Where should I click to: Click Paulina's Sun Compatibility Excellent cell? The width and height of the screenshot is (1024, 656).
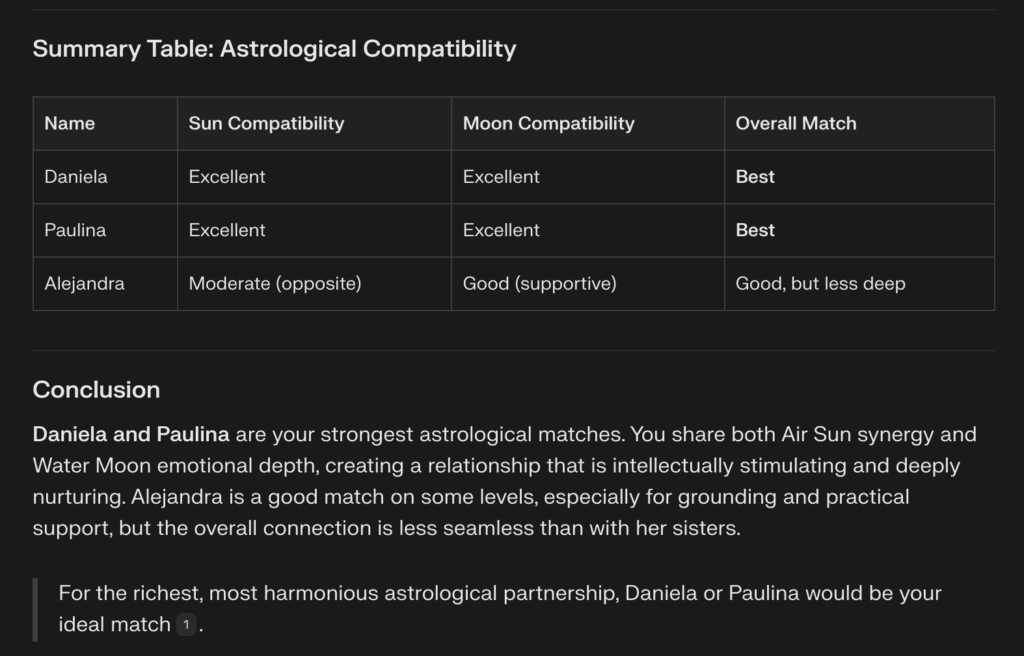click(314, 231)
